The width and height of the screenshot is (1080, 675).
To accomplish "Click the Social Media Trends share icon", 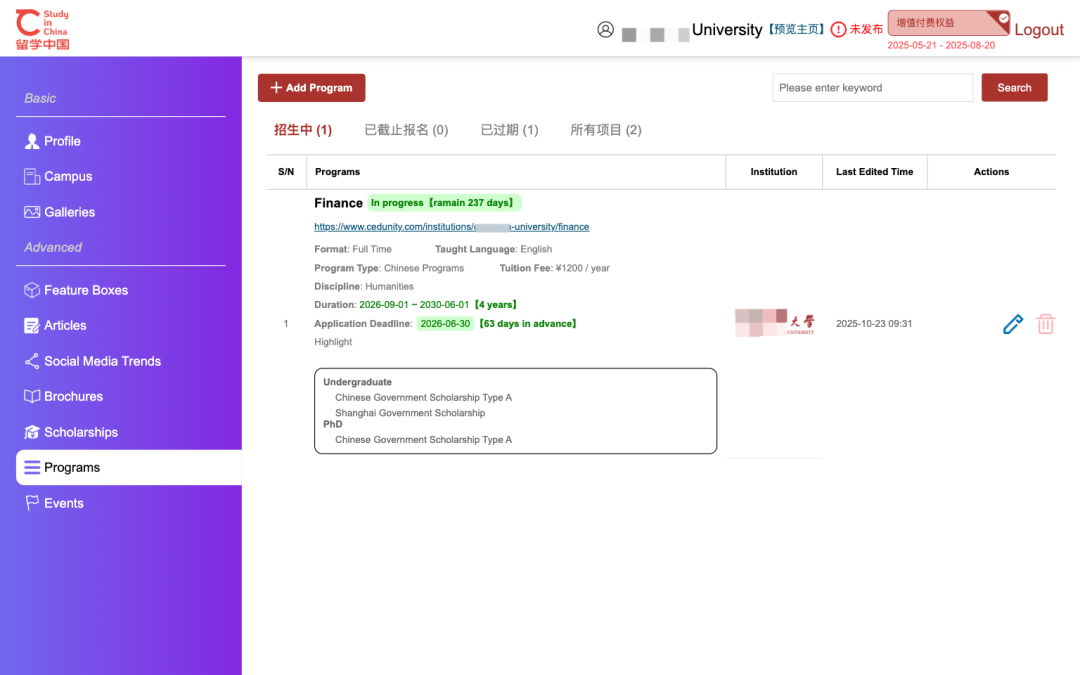I will [x=32, y=361].
